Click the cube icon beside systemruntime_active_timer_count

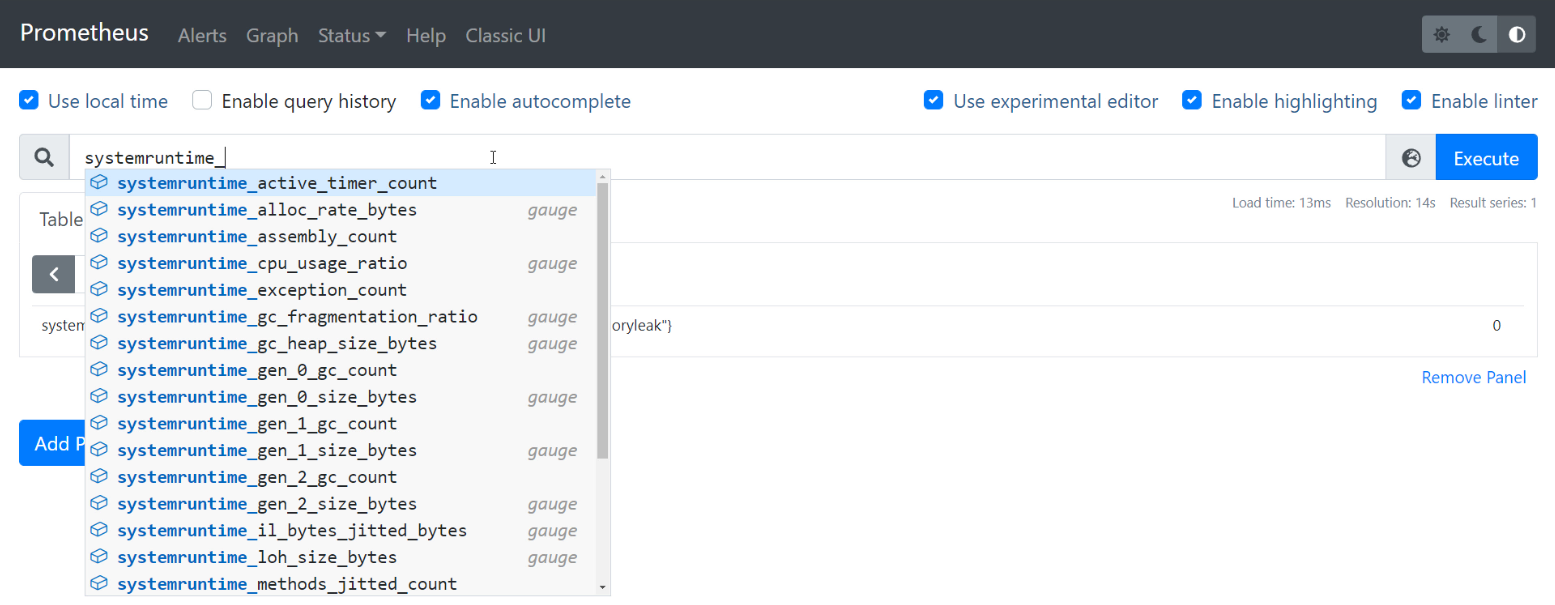click(x=99, y=182)
